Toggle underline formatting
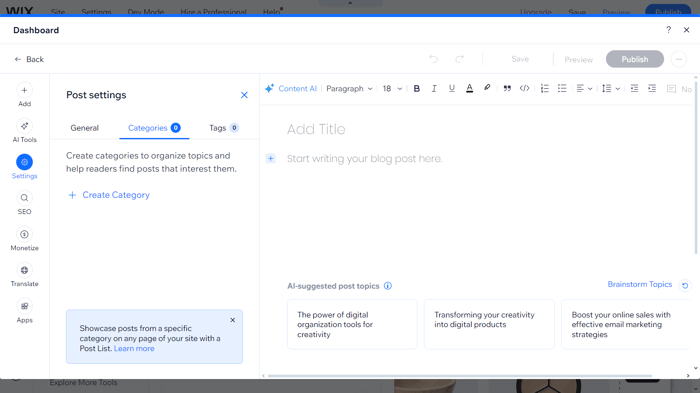Screen dimensions: 700x393 click(451, 88)
